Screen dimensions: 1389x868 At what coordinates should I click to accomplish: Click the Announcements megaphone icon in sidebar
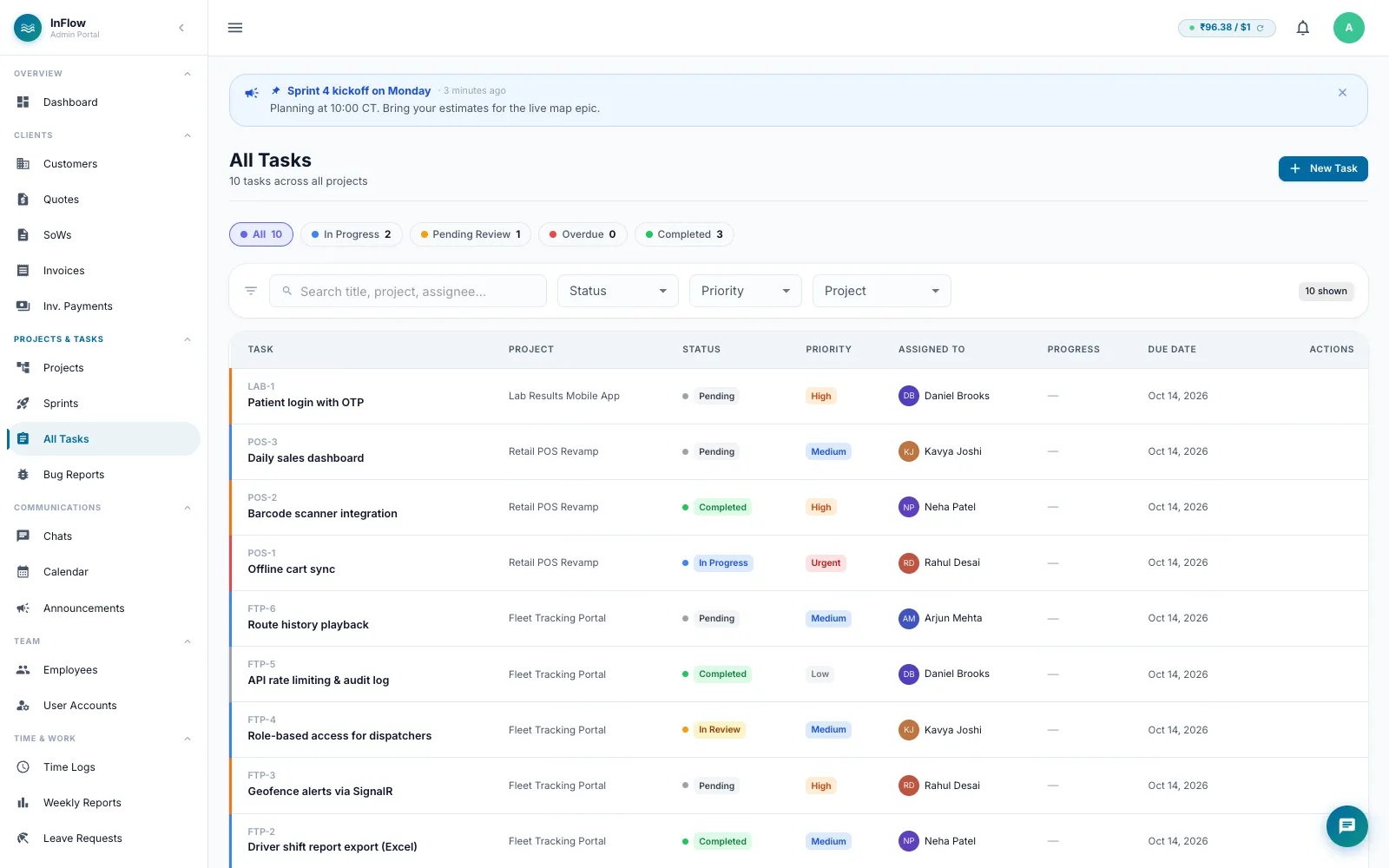click(x=23, y=608)
